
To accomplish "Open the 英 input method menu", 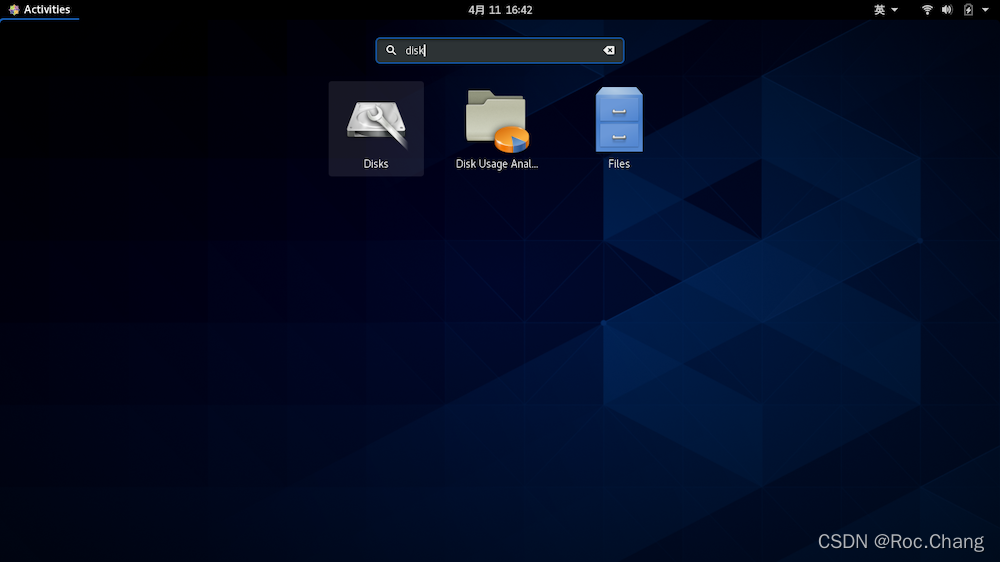I will [x=886, y=10].
